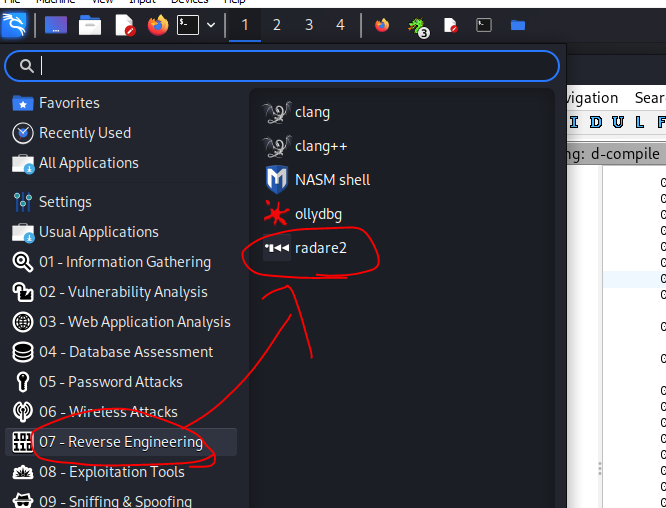Open the All Applications category

tap(121, 163)
